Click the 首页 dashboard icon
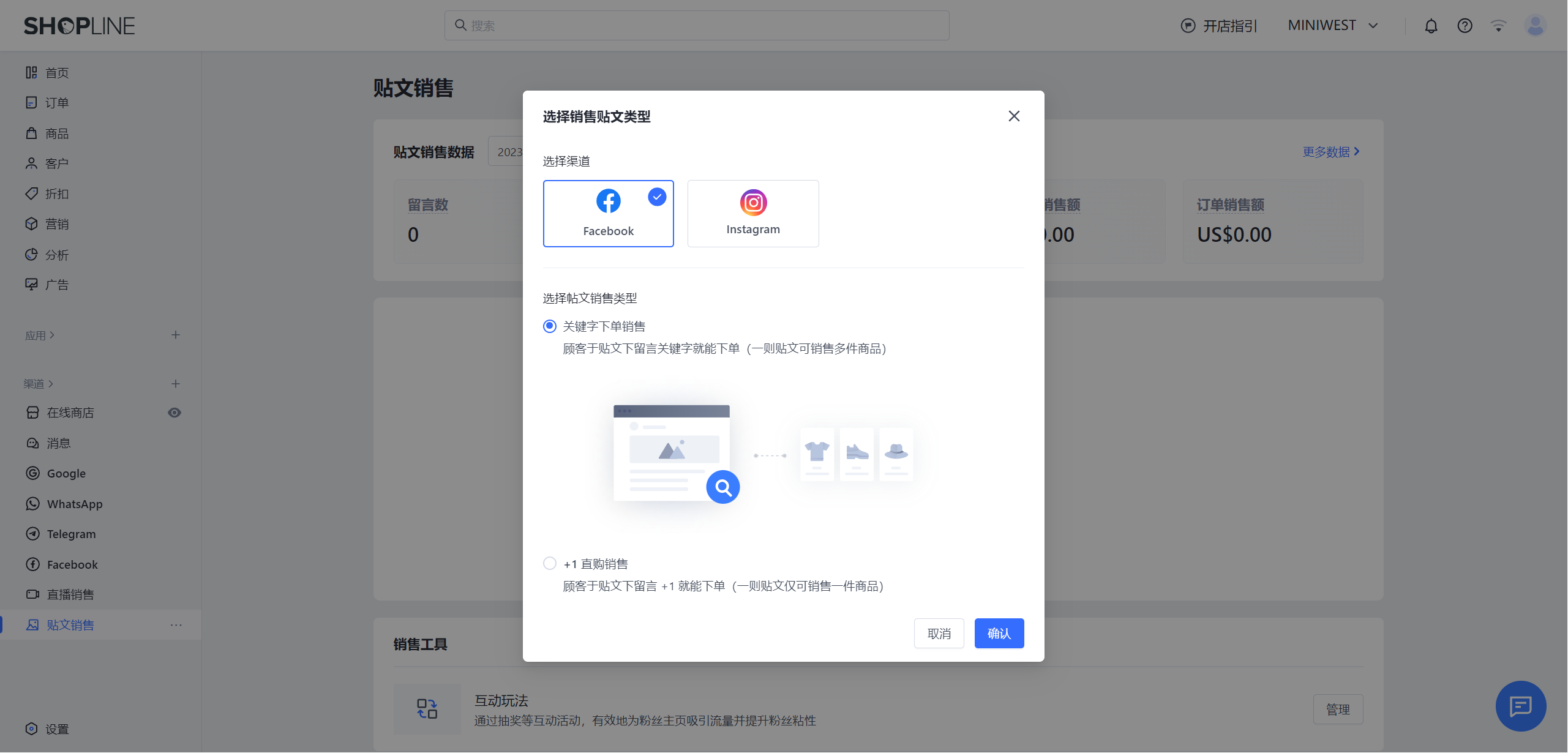1568x753 pixels. (32, 73)
